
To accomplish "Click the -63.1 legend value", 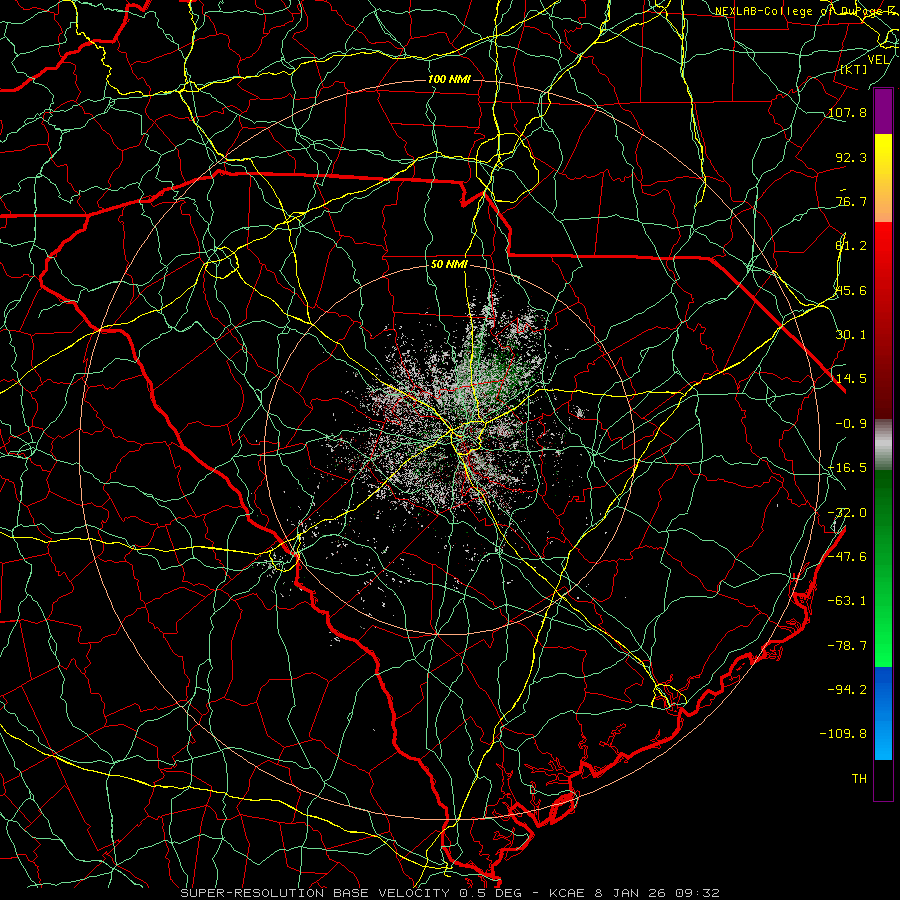I will (847, 601).
